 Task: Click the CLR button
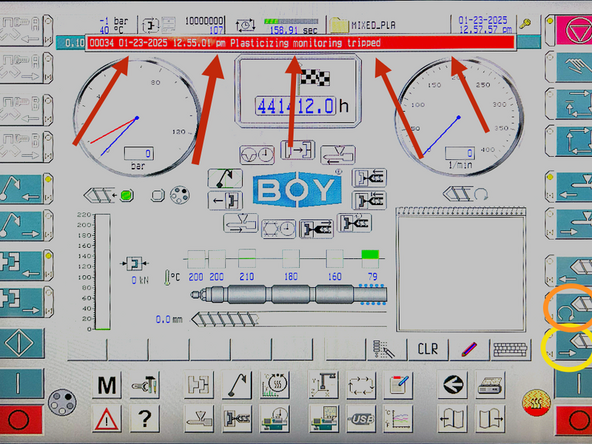click(x=428, y=350)
